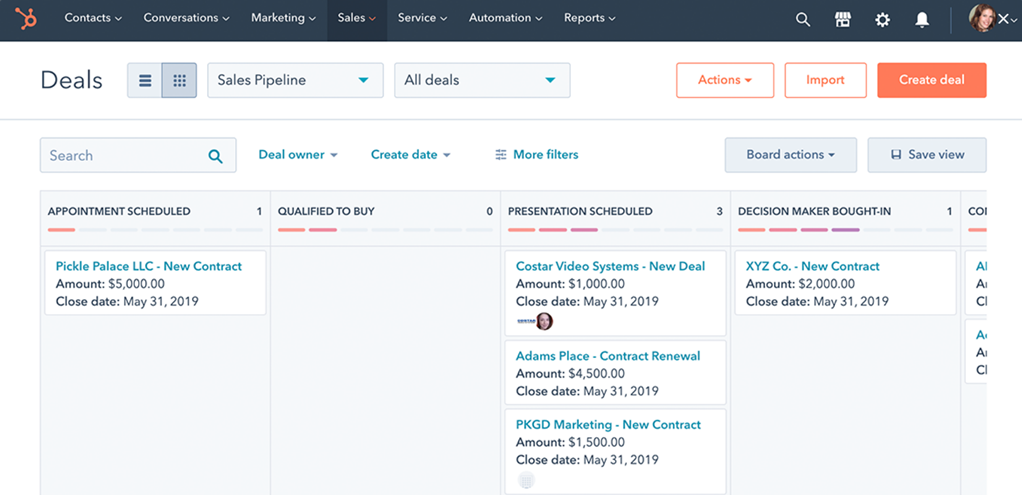This screenshot has width=1022, height=495.
Task: Open the Reports menu
Action: point(589,18)
